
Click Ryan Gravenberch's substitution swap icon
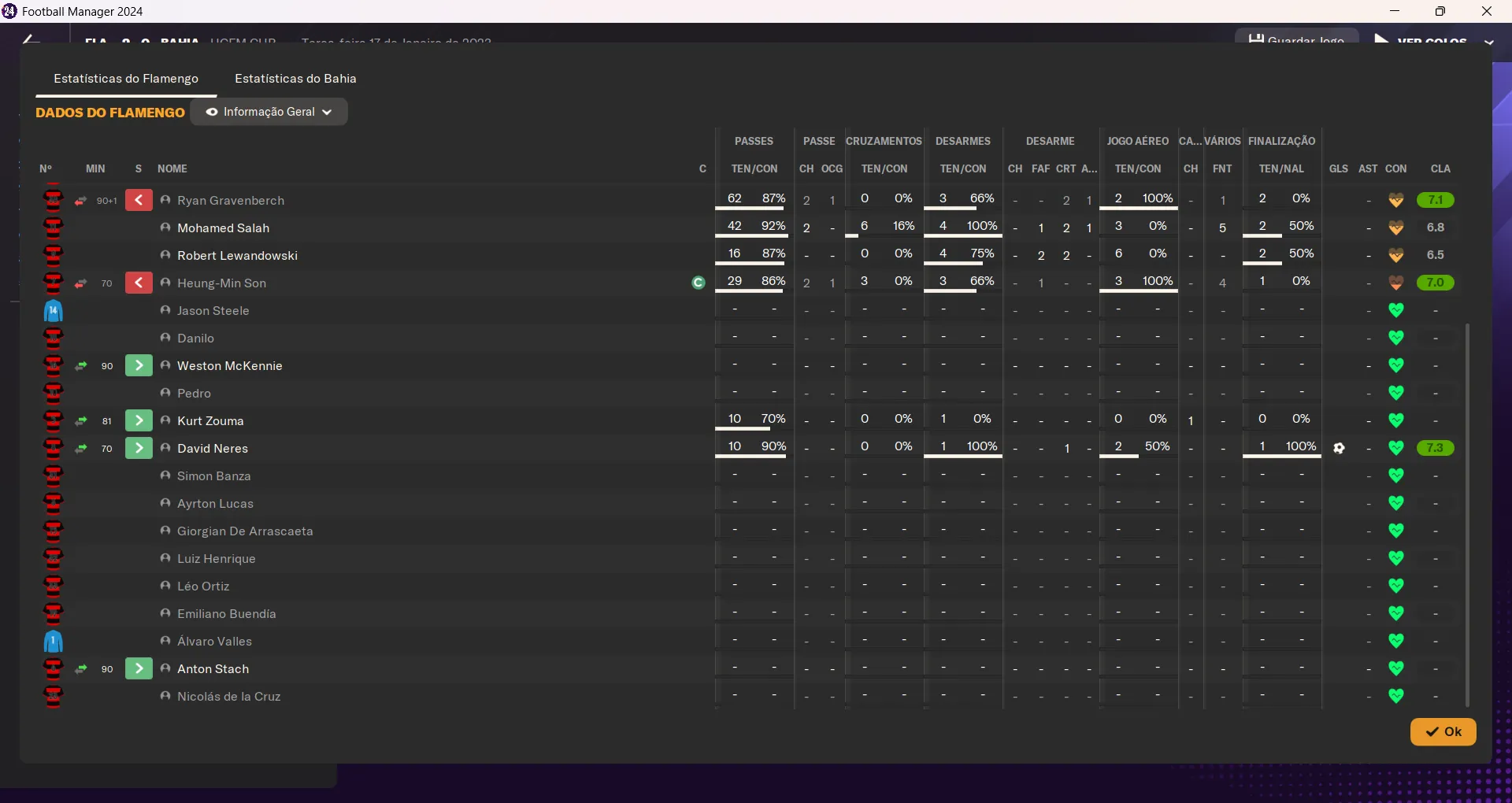click(x=80, y=201)
